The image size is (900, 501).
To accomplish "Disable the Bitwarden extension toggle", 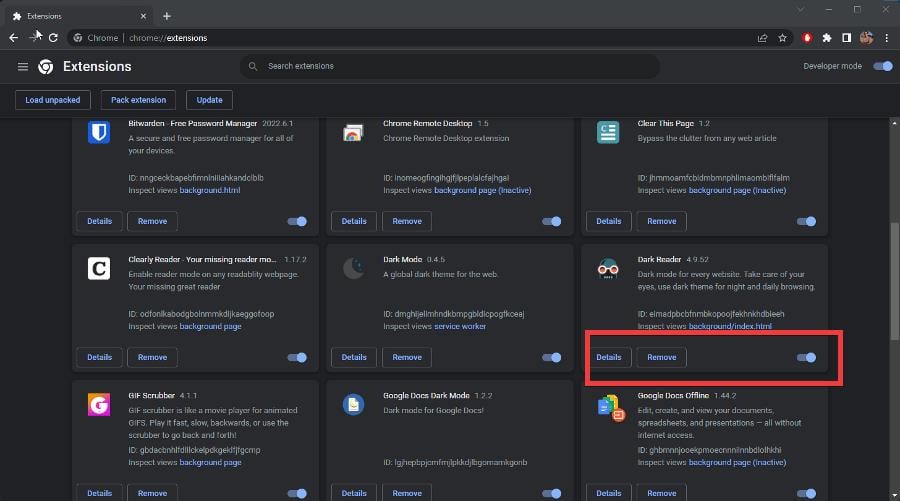I will pos(297,222).
